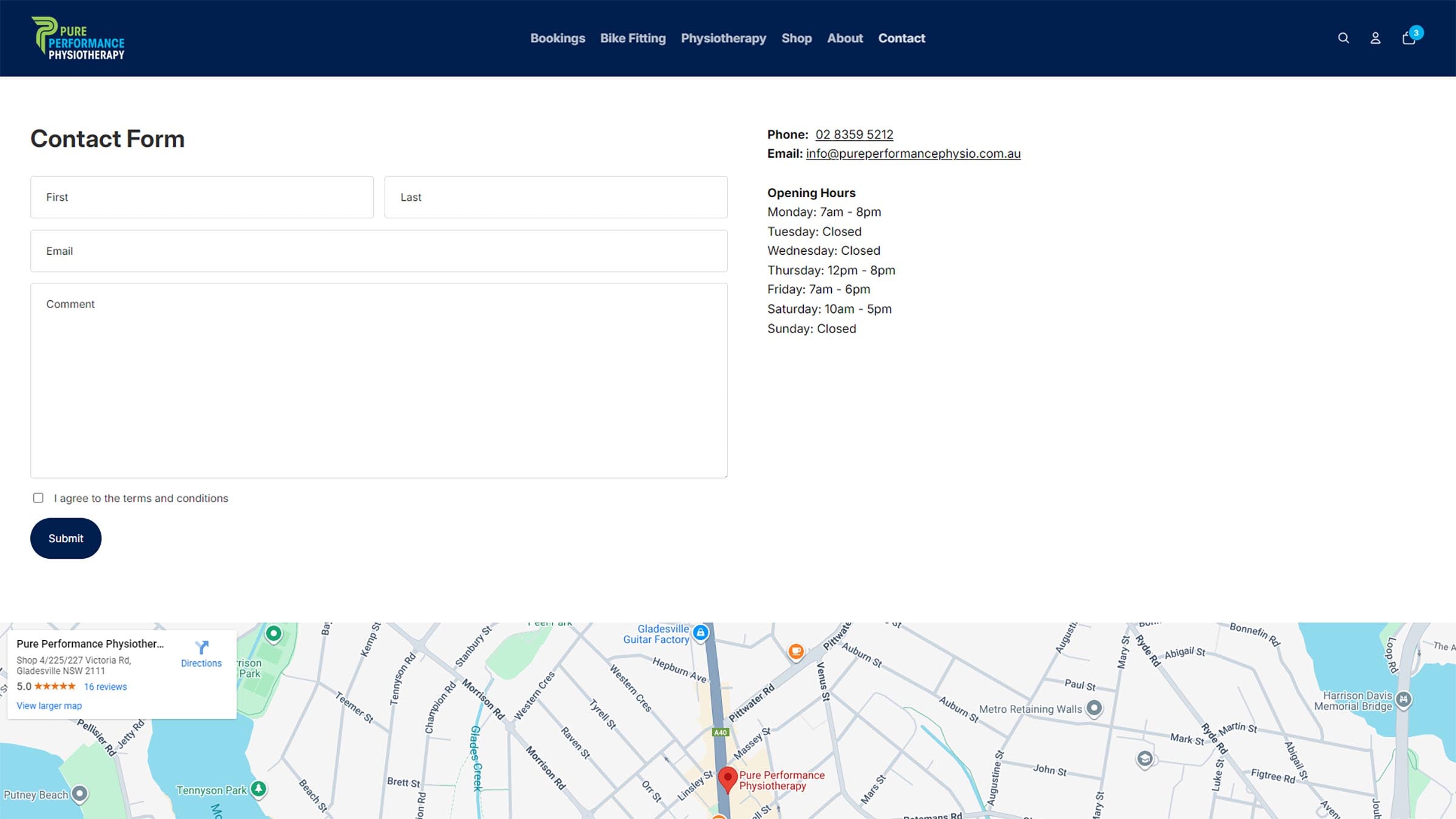Click into the First name field
Viewport: 1456px width, 819px height.
click(x=201, y=197)
